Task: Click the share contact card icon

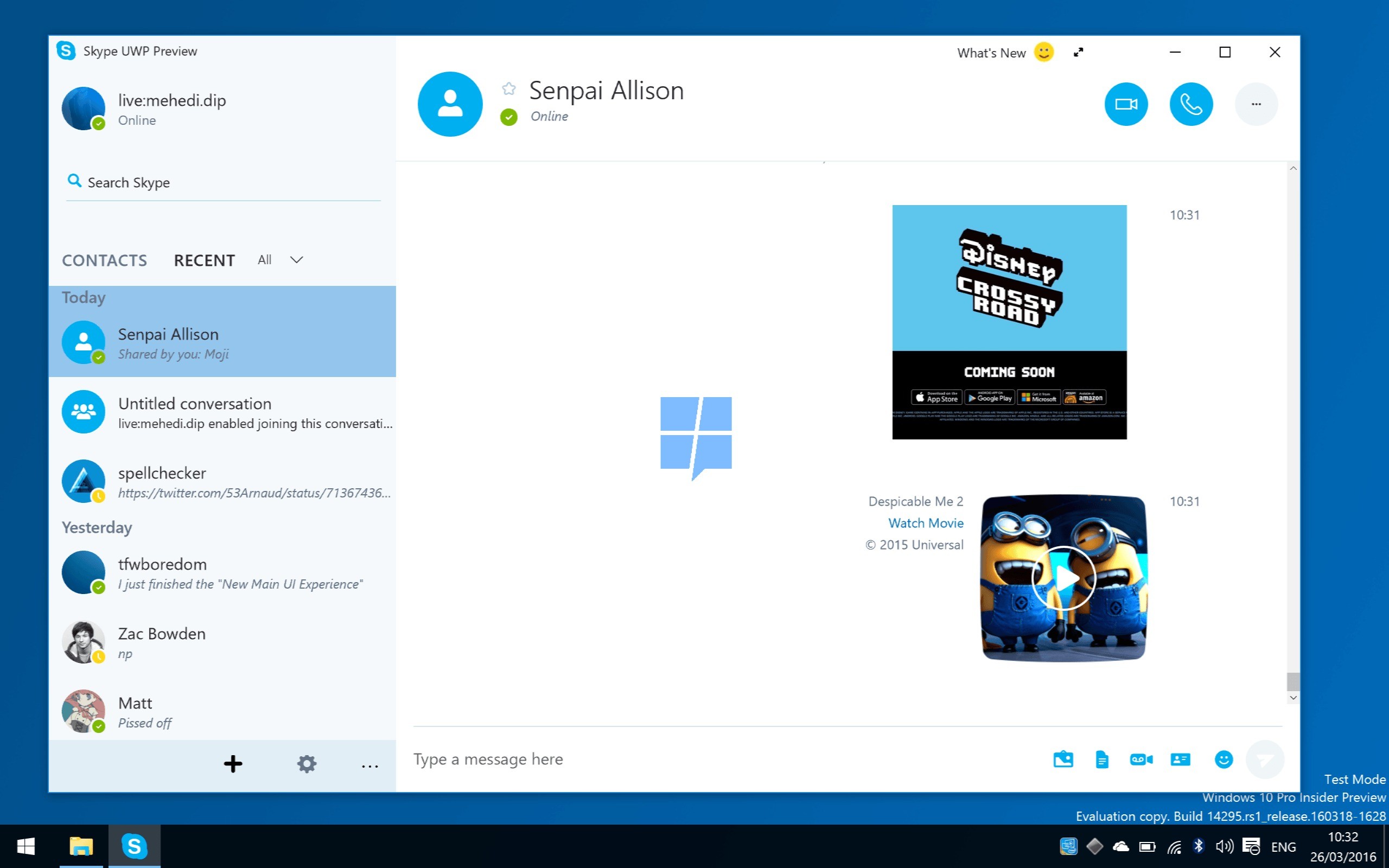Action: coord(1180,759)
